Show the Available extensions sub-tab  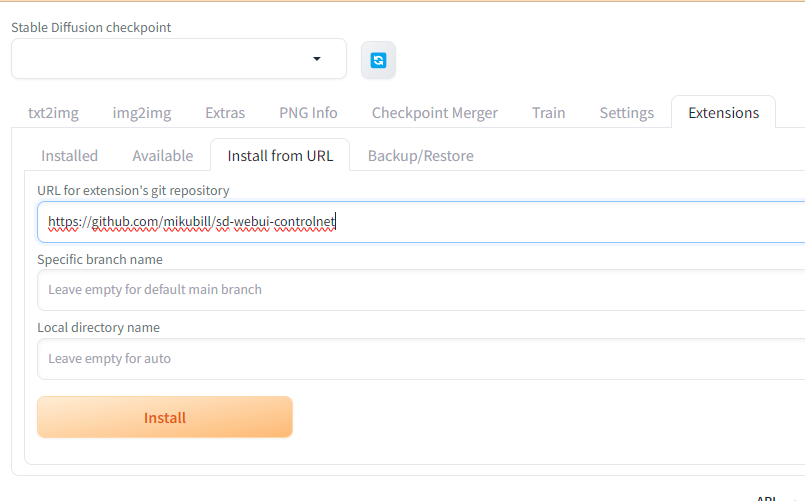[x=163, y=156]
